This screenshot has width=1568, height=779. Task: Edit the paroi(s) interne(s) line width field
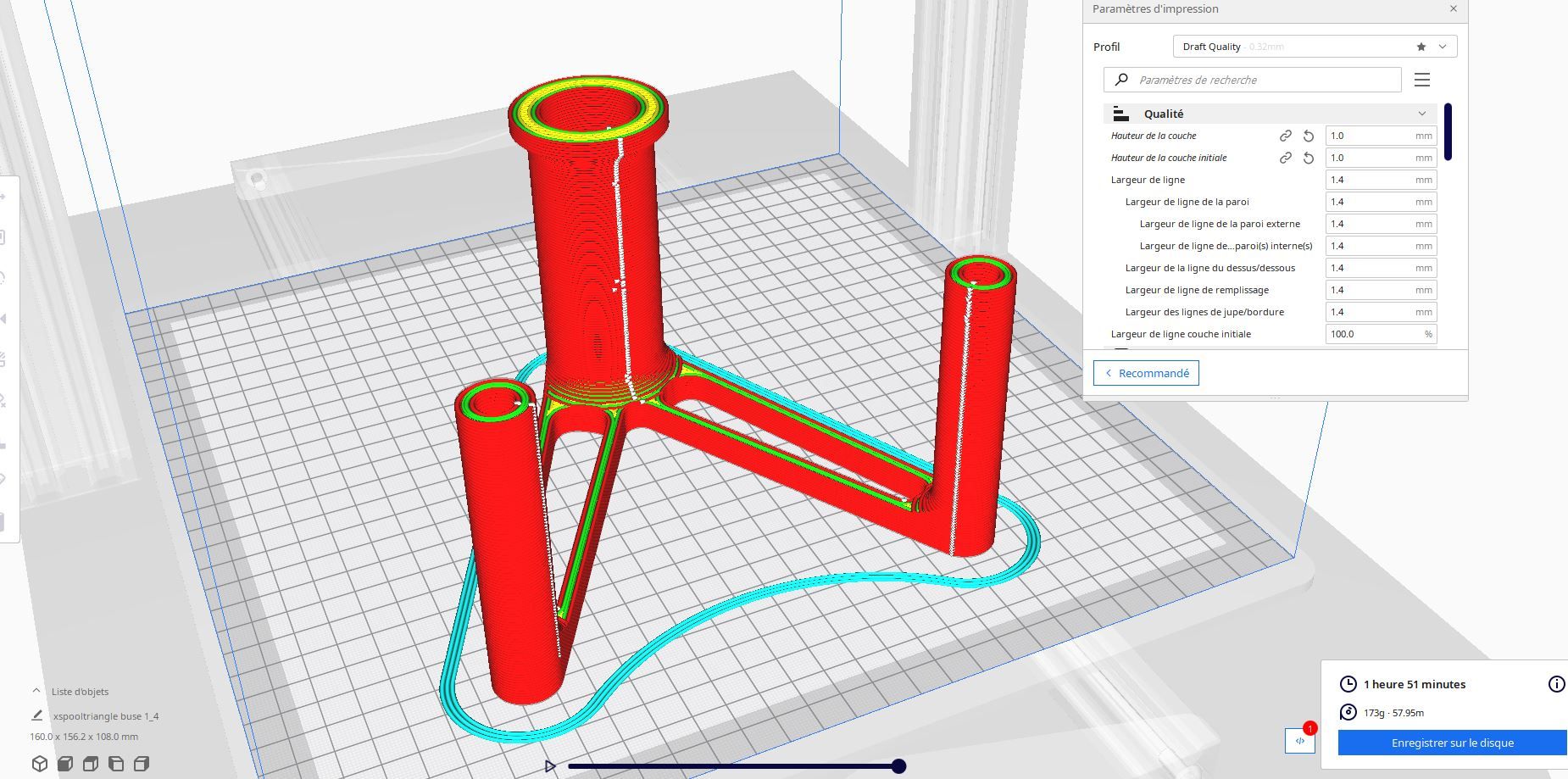pyautogui.click(x=1381, y=246)
